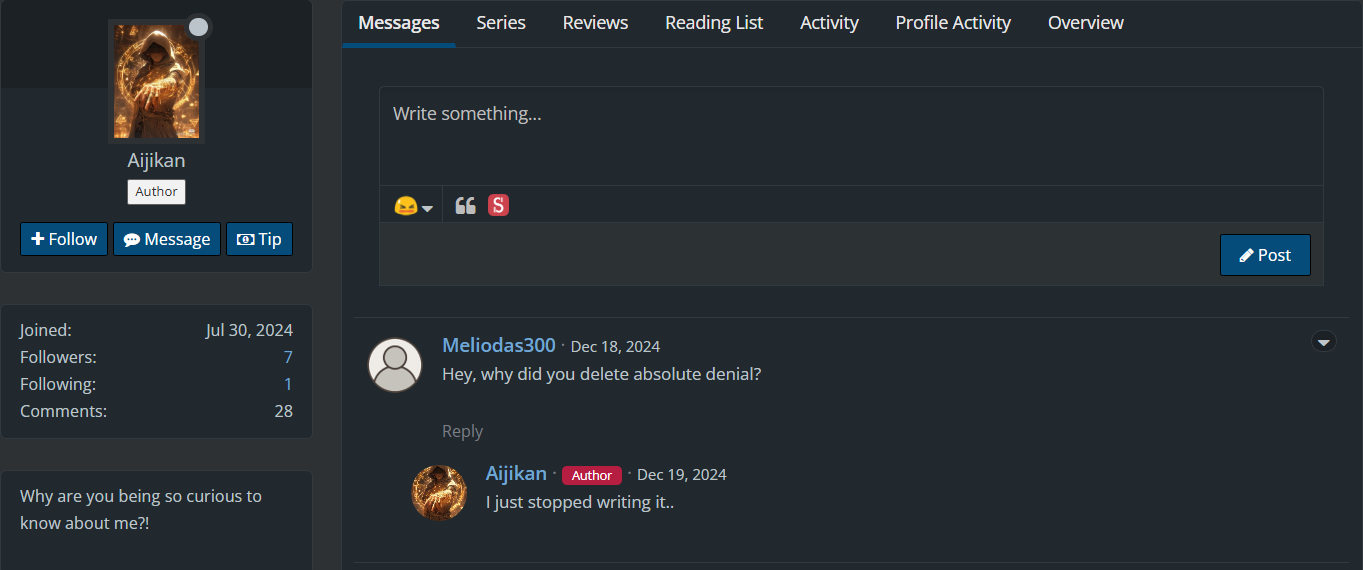Screen dimensions: 1363x570
Task: Open the Meliodas300 username link
Action: coord(498,345)
